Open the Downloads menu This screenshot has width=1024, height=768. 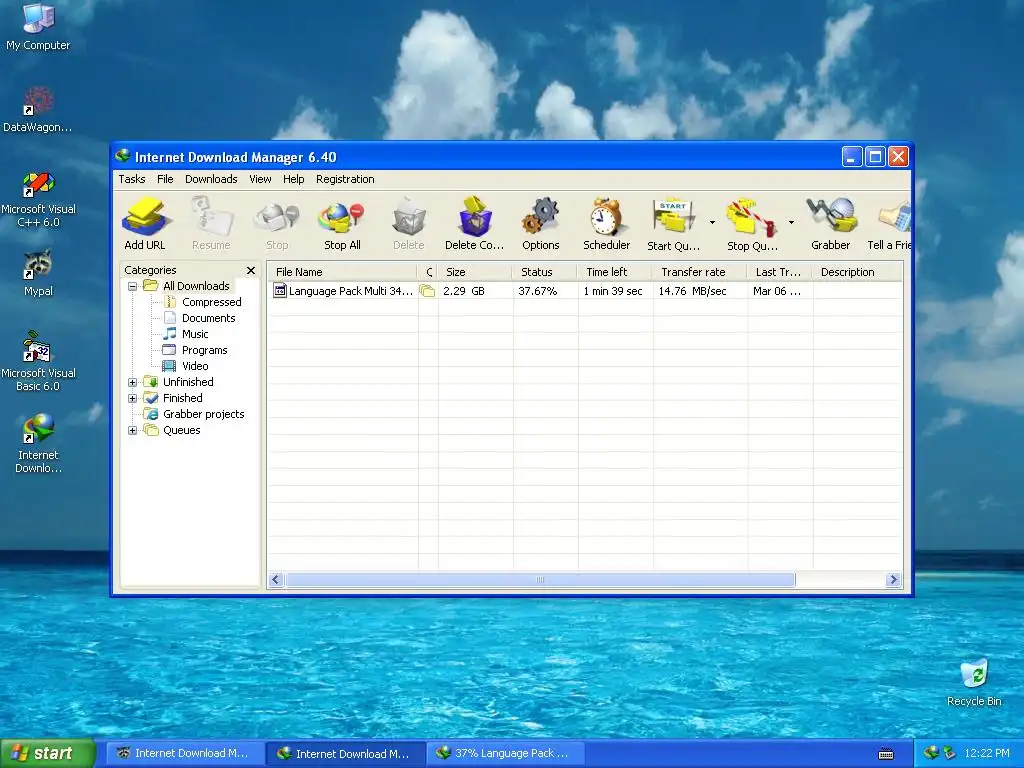click(x=211, y=179)
